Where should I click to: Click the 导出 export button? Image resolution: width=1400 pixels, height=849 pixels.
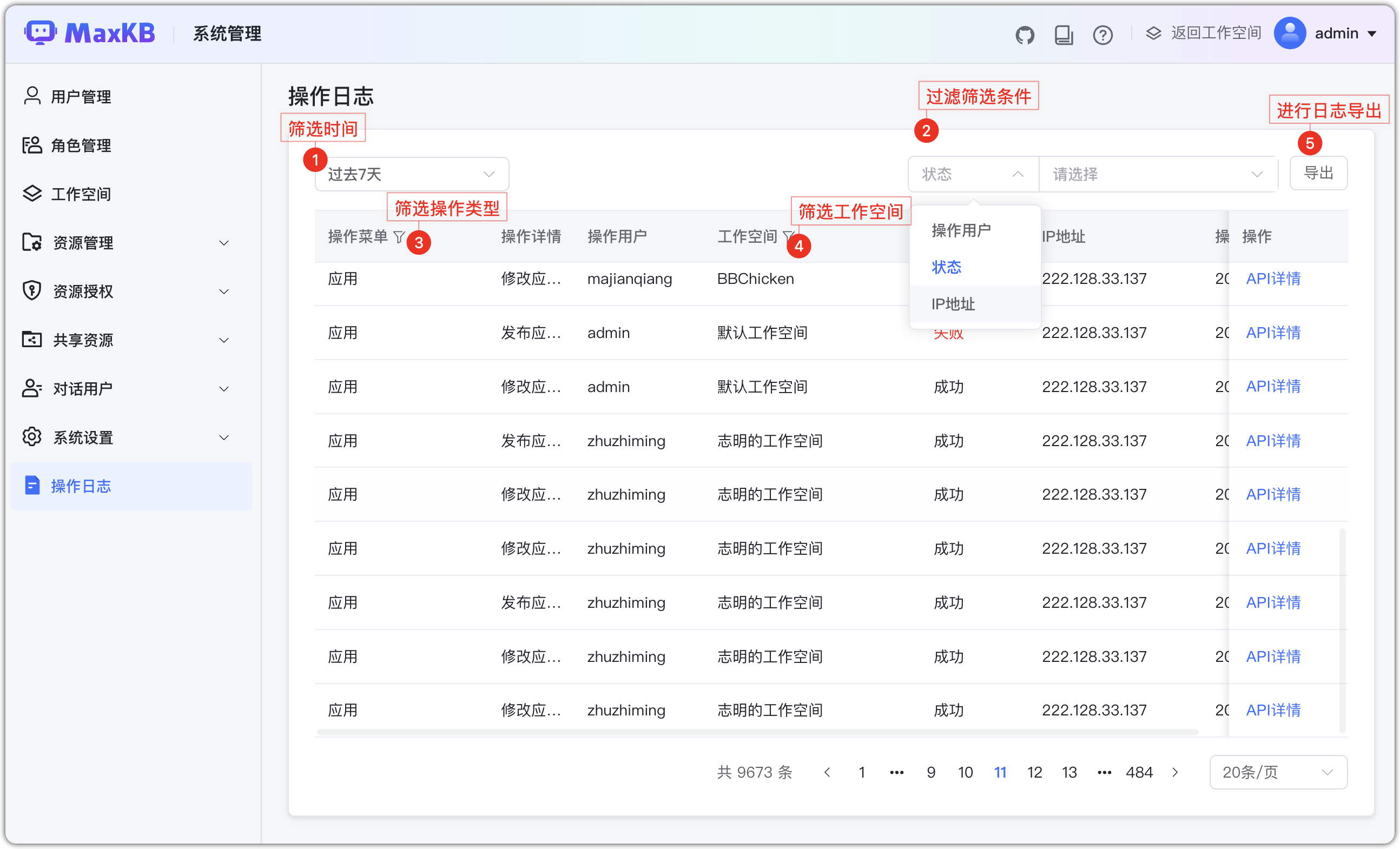click(1318, 173)
